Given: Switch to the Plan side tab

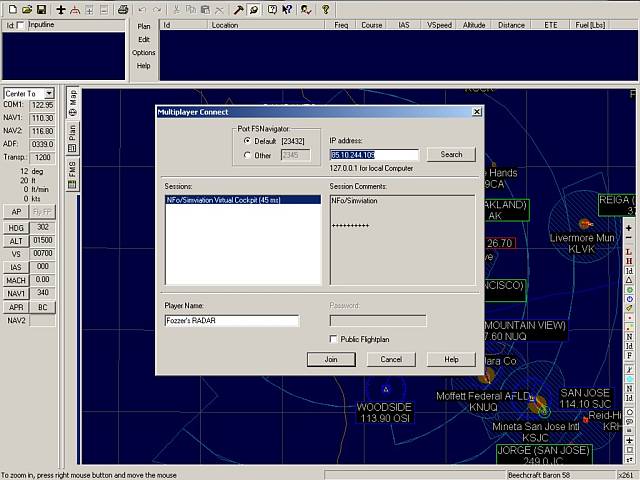Looking at the screenshot, I should (73, 134).
